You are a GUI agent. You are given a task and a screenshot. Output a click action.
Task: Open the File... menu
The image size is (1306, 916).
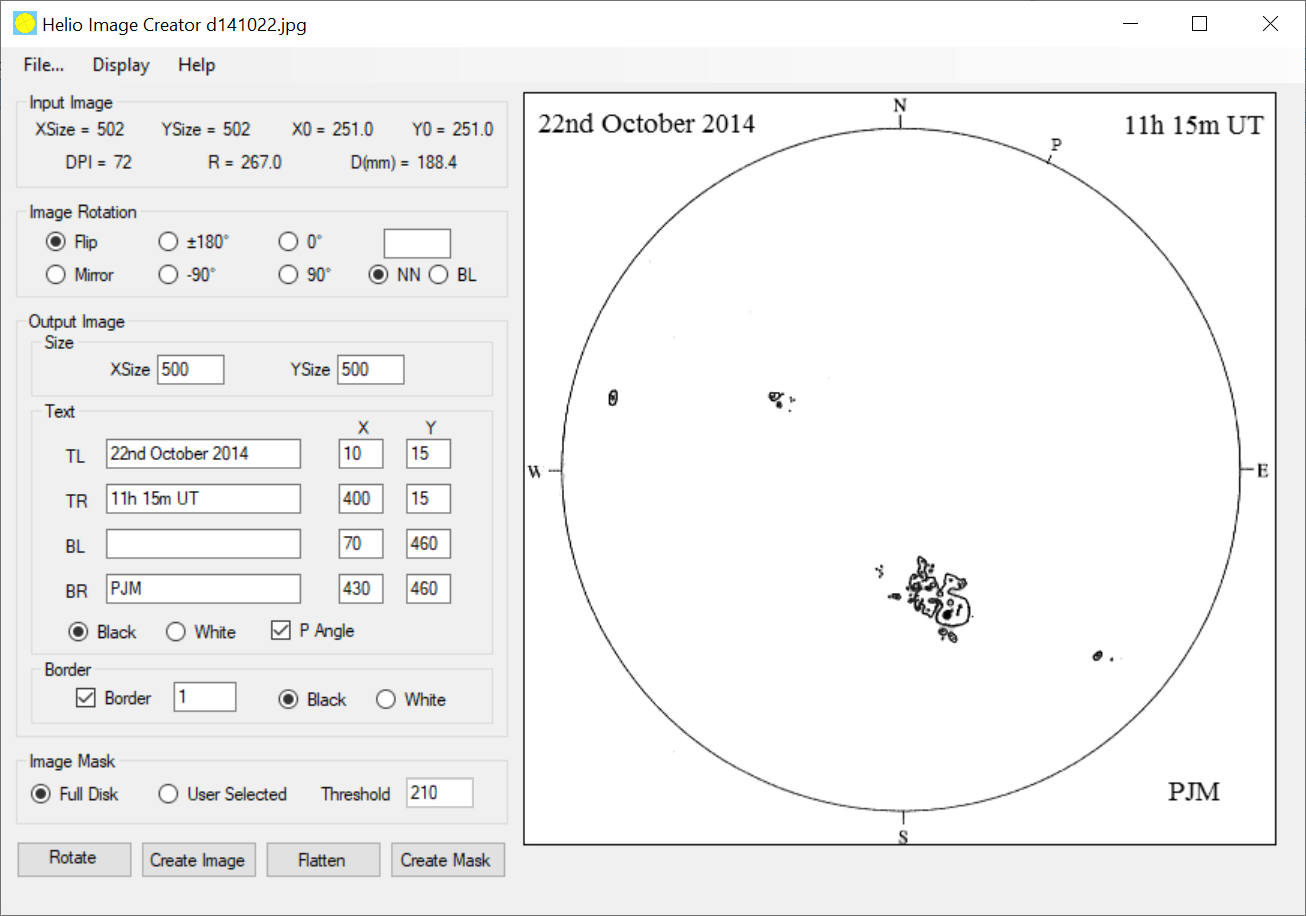point(44,65)
